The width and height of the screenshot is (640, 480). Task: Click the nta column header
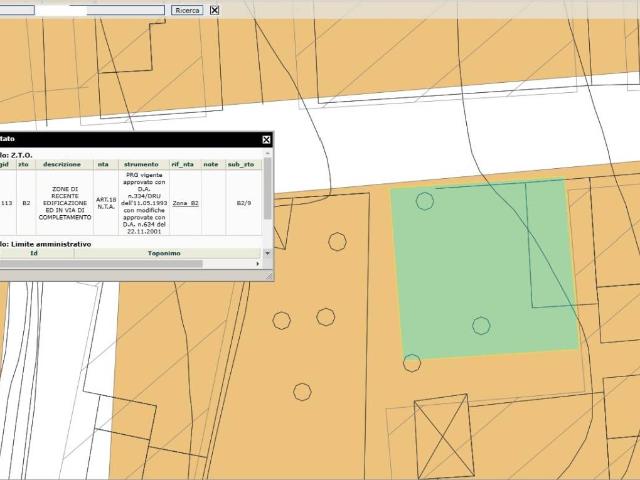pos(103,164)
